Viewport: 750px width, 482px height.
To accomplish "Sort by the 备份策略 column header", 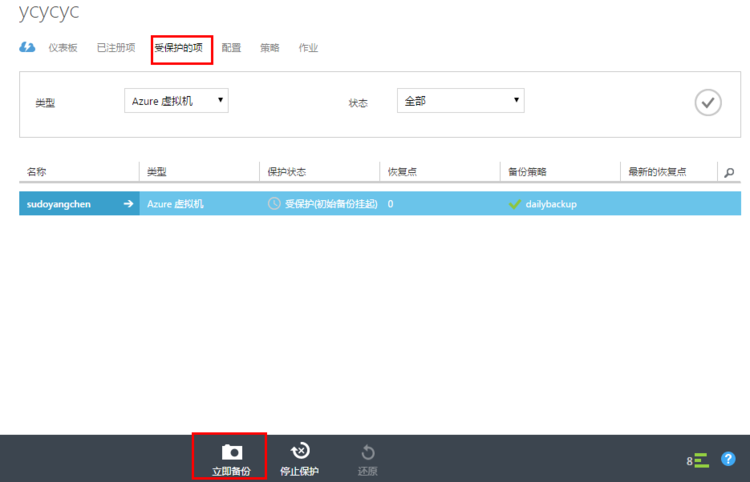I will (527, 172).
